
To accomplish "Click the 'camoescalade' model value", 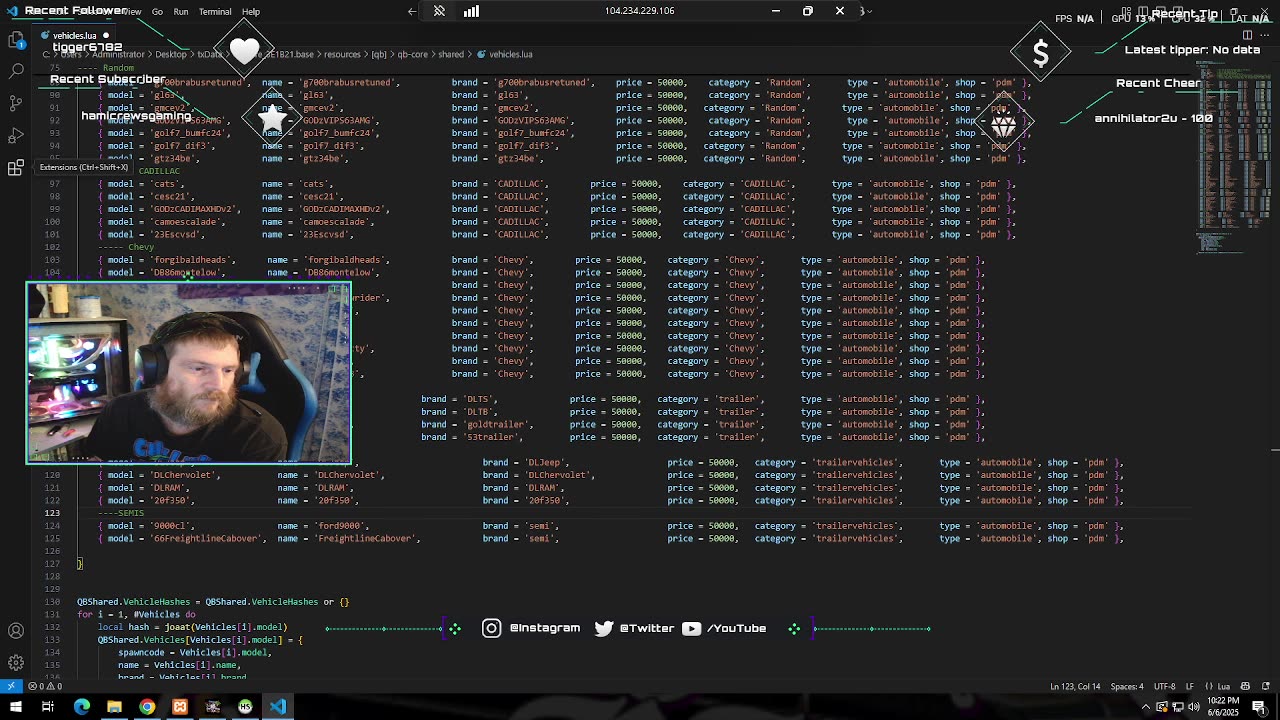I will (188, 222).
